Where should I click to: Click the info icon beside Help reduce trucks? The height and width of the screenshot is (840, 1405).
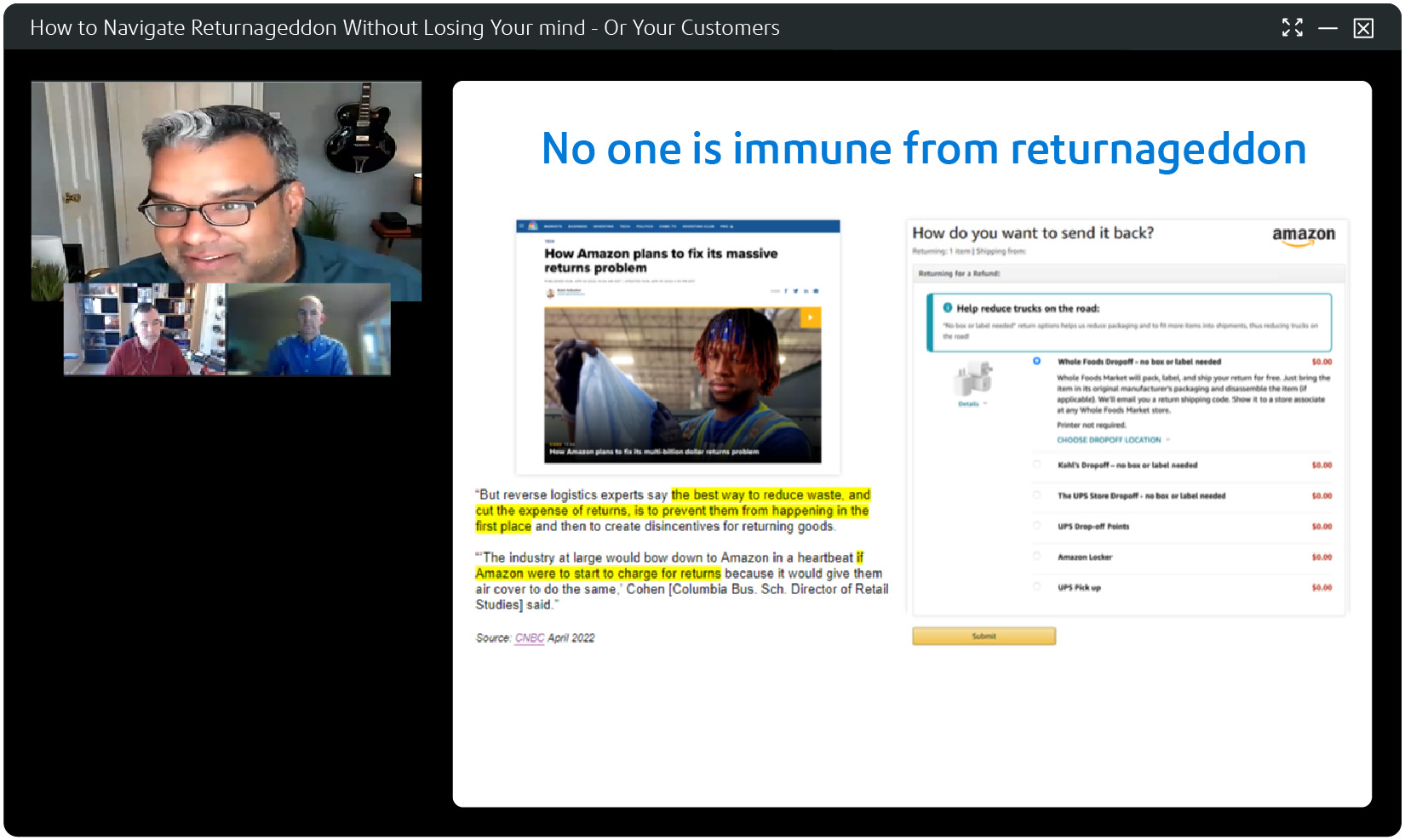[x=947, y=308]
